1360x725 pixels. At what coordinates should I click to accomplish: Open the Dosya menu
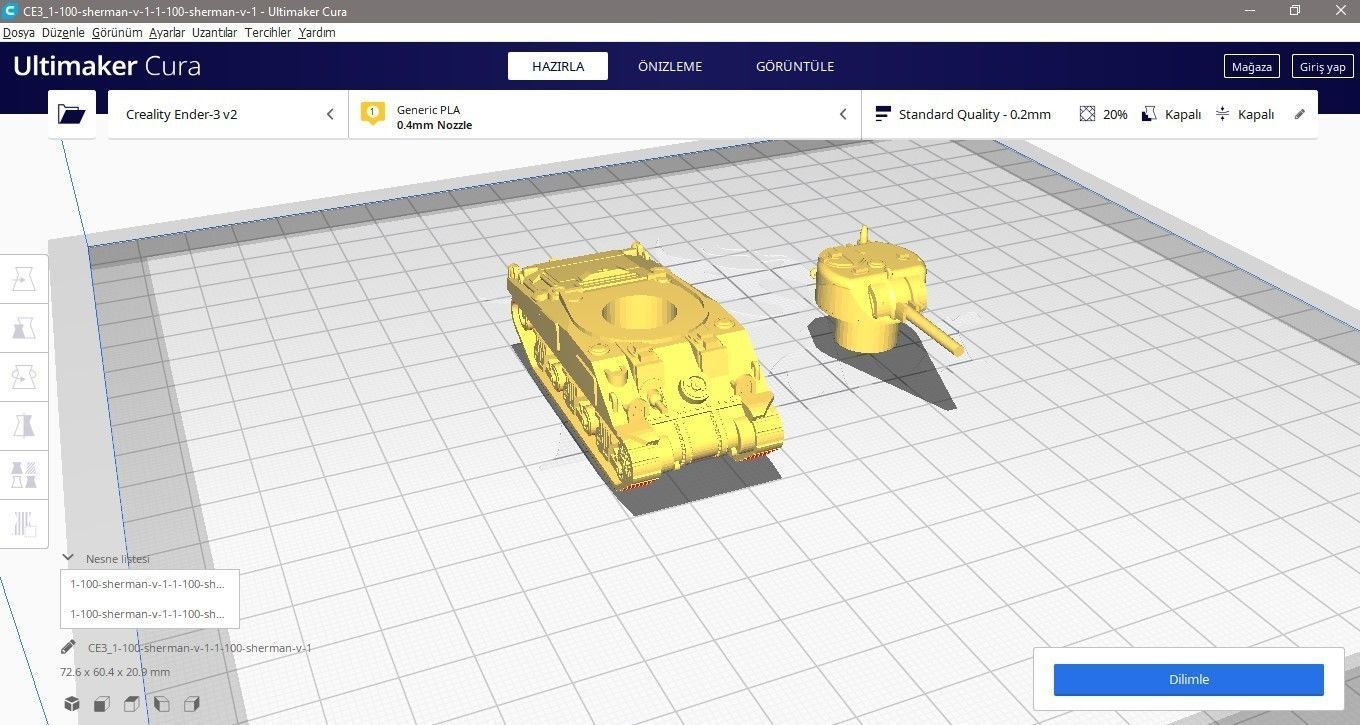pyautogui.click(x=19, y=33)
